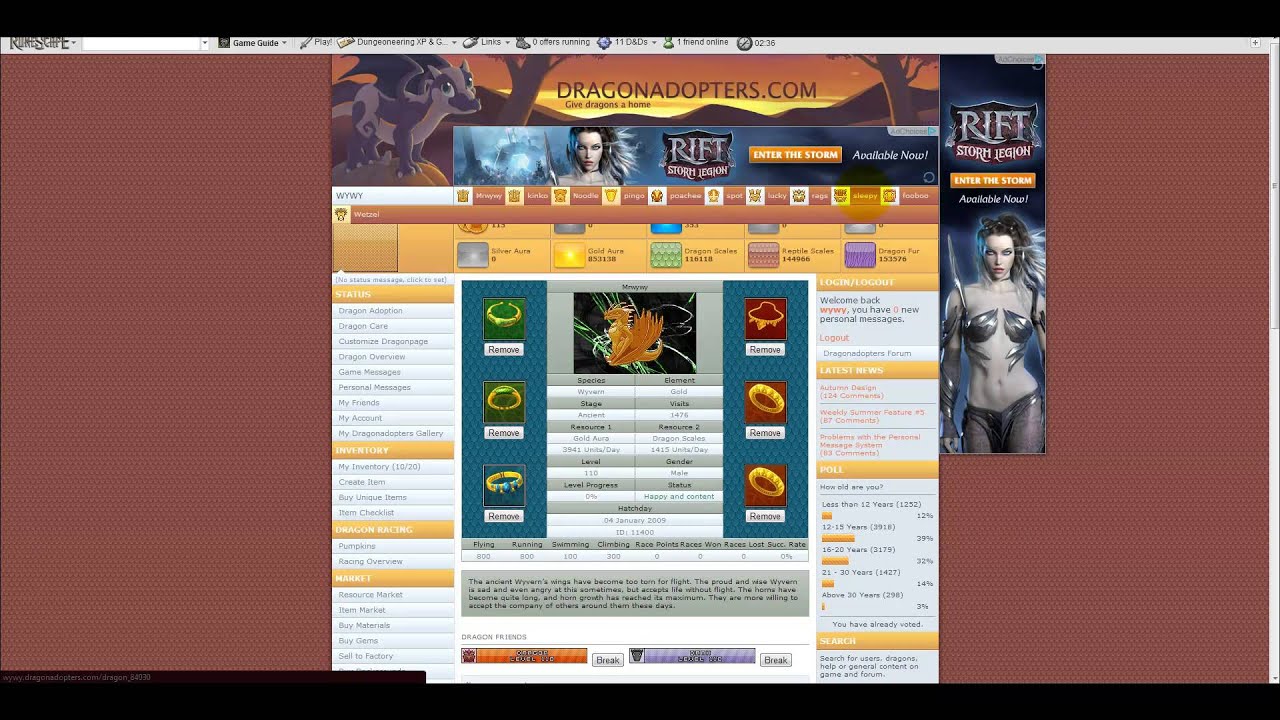Screen dimensions: 1280x720
Task: Click the purple dragon friend banner
Action: [692, 656]
